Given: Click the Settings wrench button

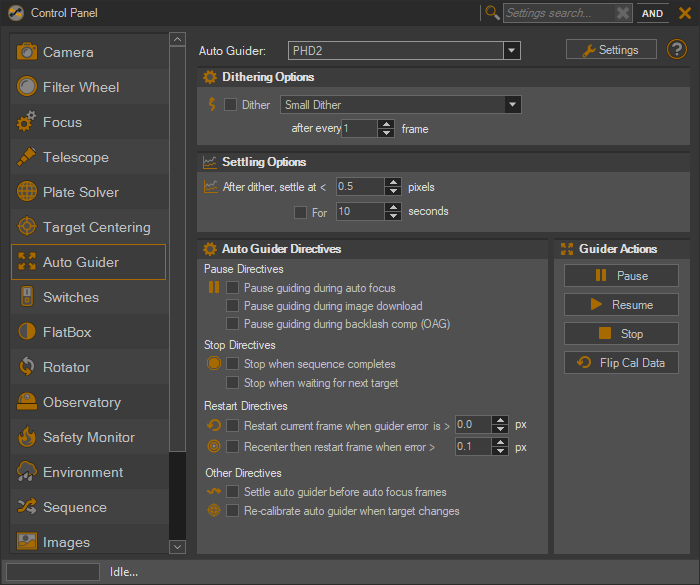Looking at the screenshot, I should click(x=611, y=50).
